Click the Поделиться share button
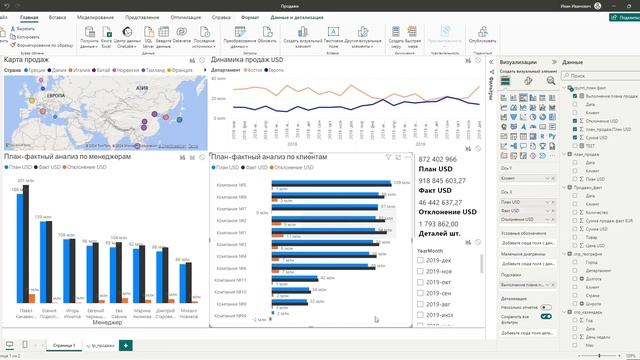 [x=624, y=18]
